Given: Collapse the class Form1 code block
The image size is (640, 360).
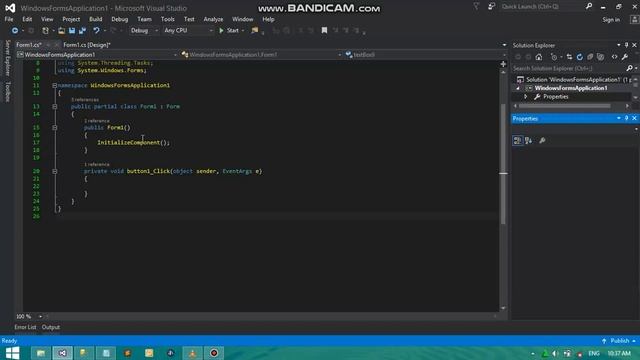Looking at the screenshot, I should pyautogui.click(x=54, y=107).
